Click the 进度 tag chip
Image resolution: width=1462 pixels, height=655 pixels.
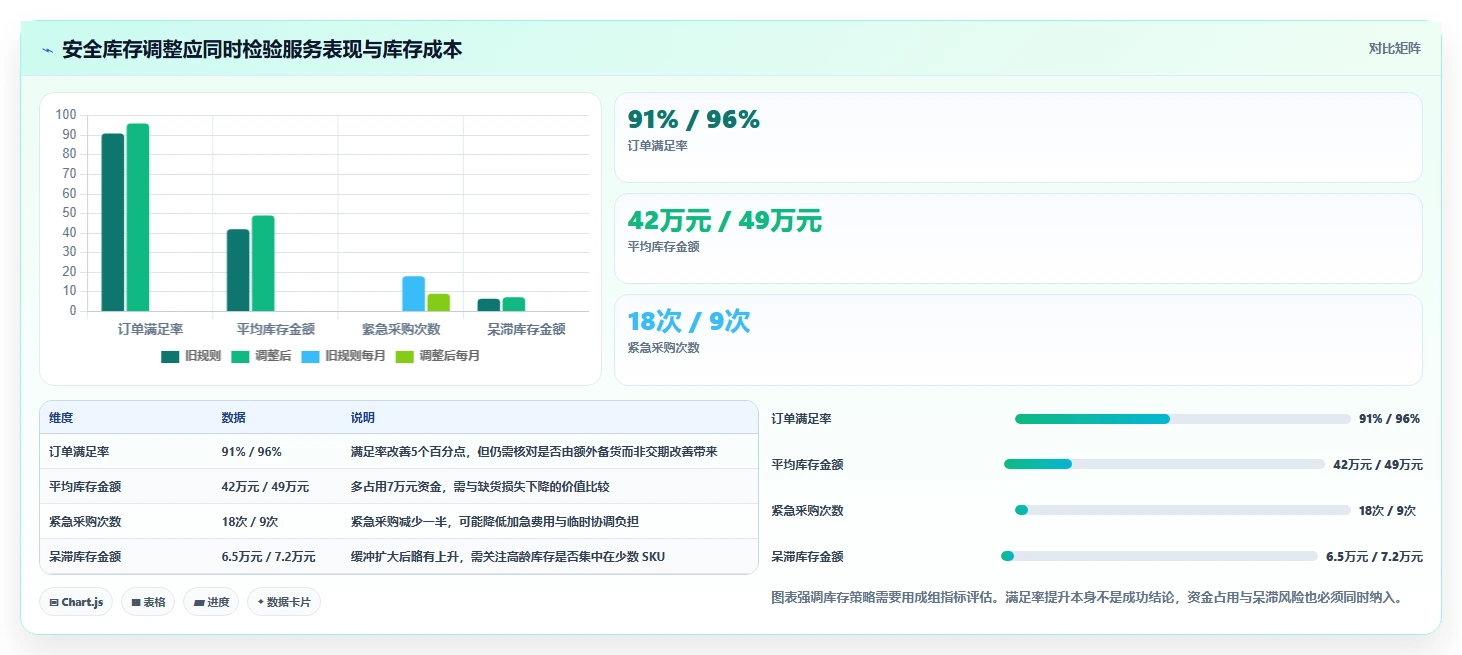coord(211,602)
